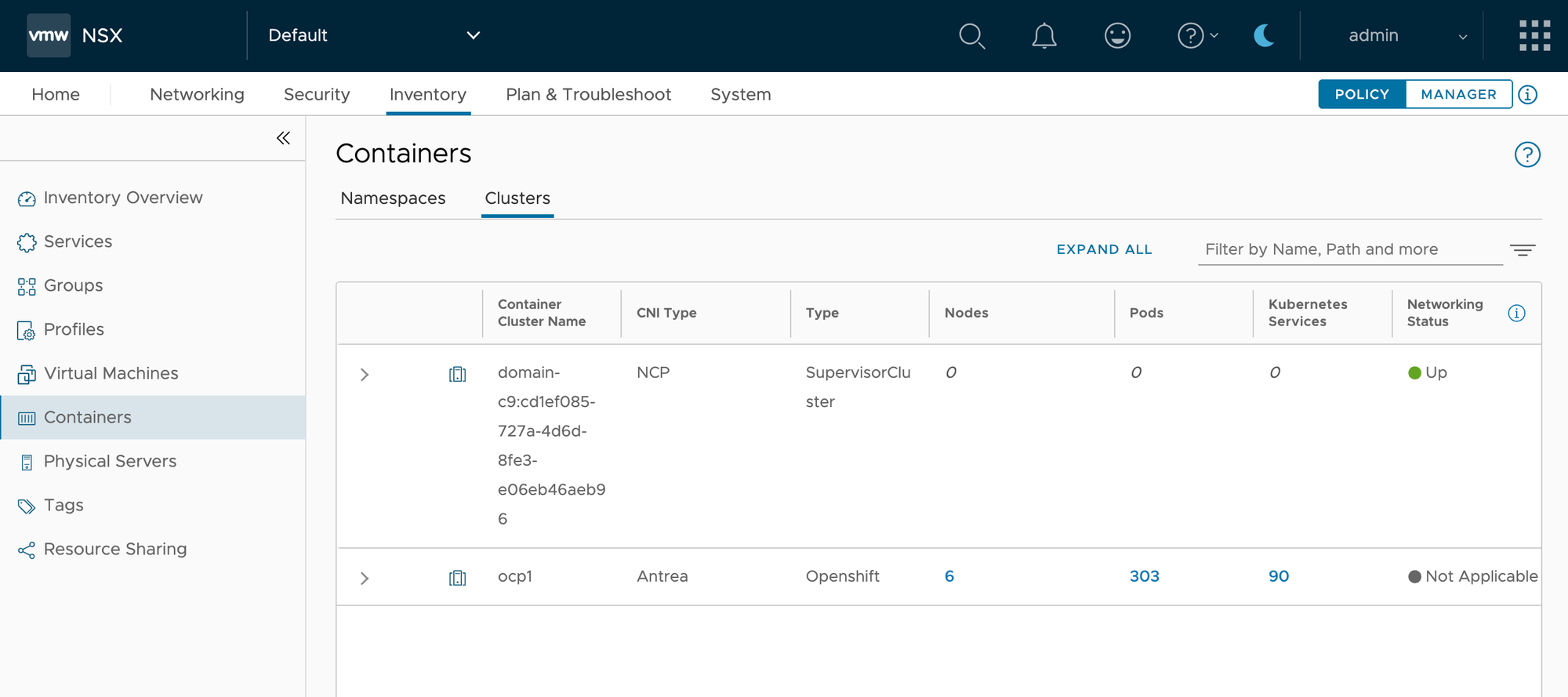
Task: Open the apps grid icon
Action: click(x=1534, y=36)
